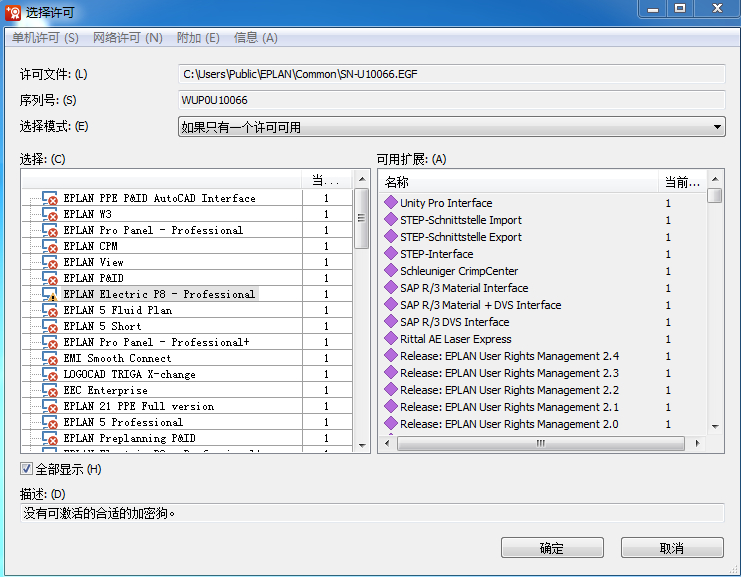The image size is (741, 577).
Task: Click icon beside EPLAN Pro Panel - Professional+
Action: (50, 343)
